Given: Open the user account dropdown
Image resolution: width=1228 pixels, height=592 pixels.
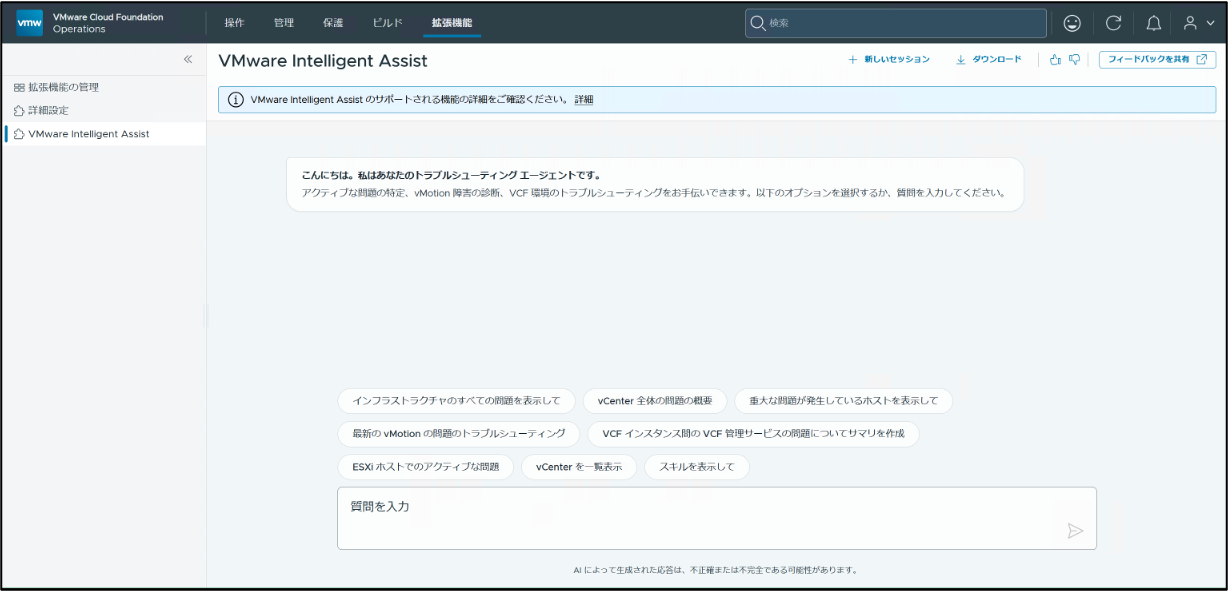Looking at the screenshot, I should coord(1199,23).
